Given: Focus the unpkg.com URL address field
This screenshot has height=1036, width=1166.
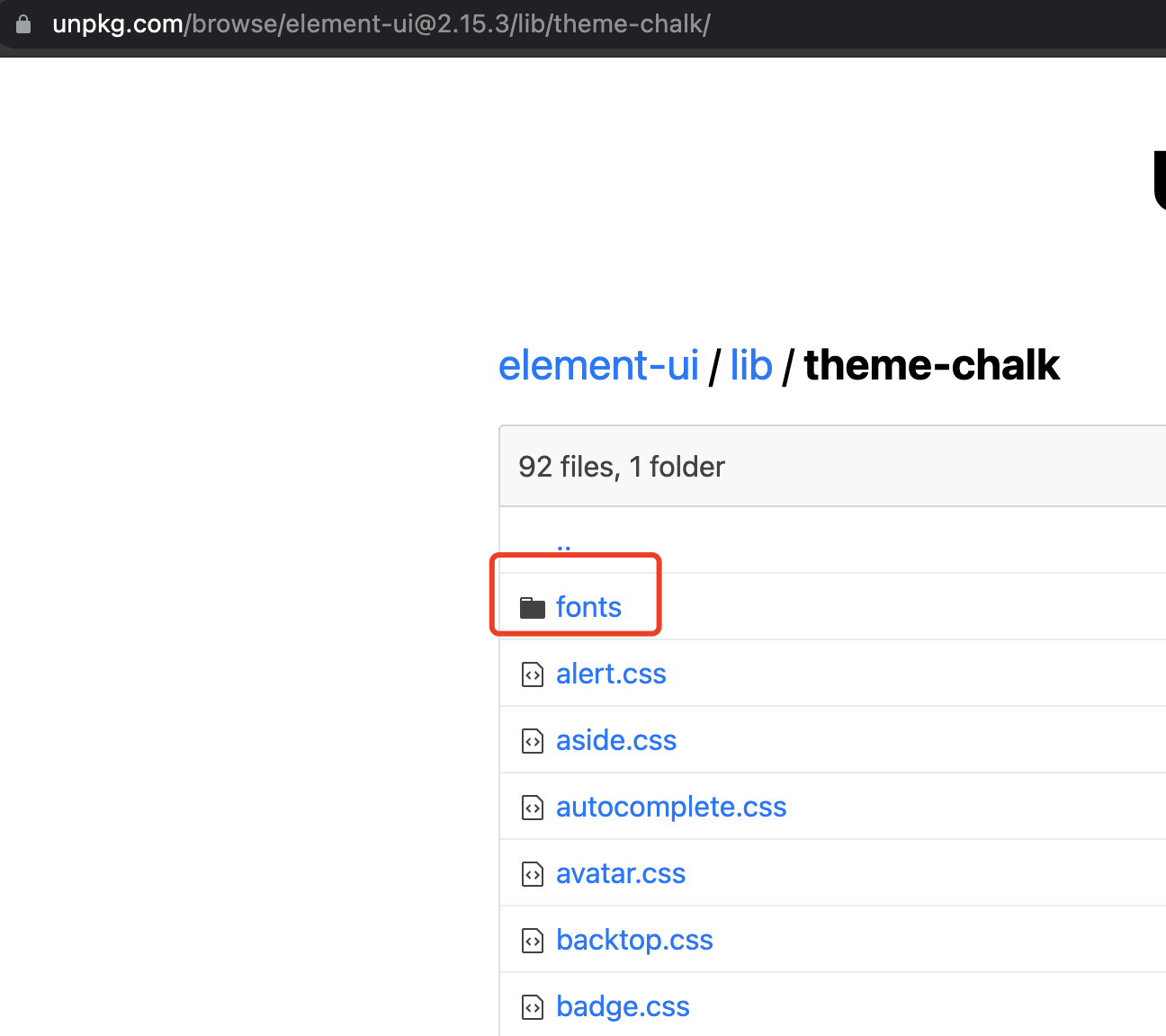Looking at the screenshot, I should point(381,24).
